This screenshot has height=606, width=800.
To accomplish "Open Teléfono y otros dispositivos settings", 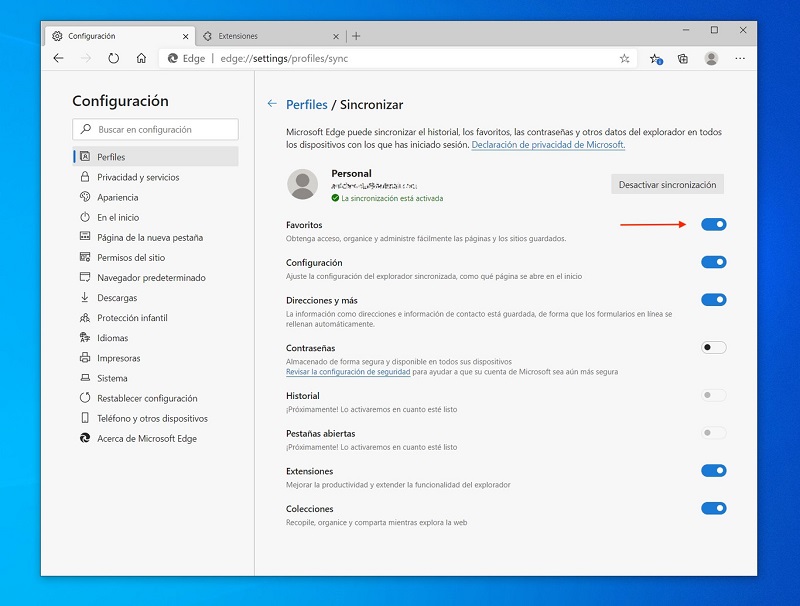I will point(155,418).
